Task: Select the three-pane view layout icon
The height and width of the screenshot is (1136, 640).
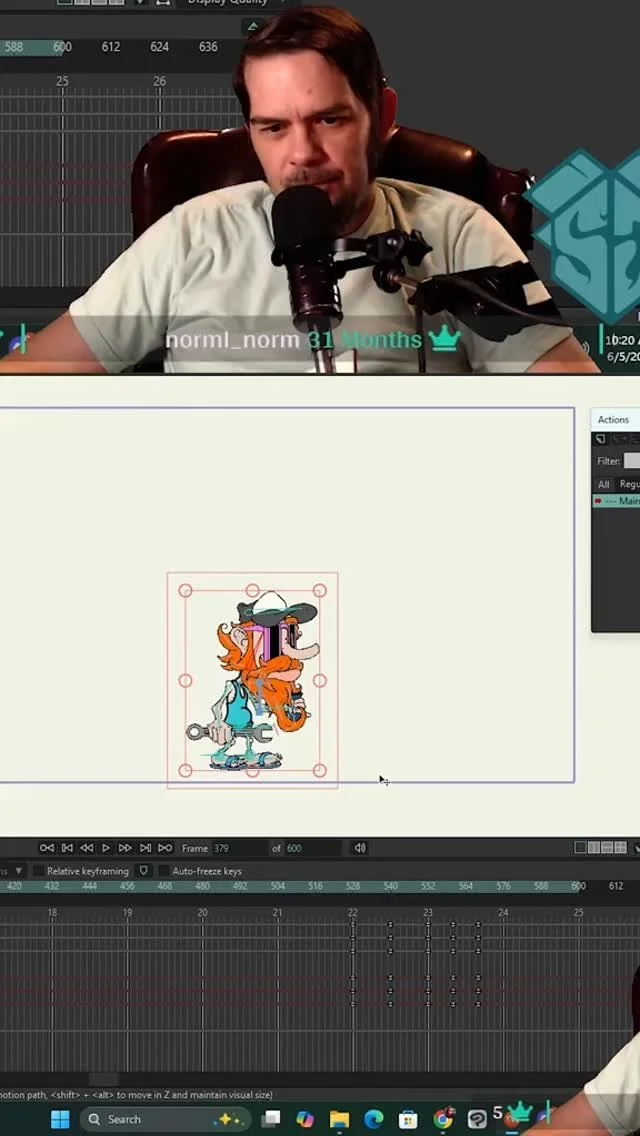Action: coord(607,848)
